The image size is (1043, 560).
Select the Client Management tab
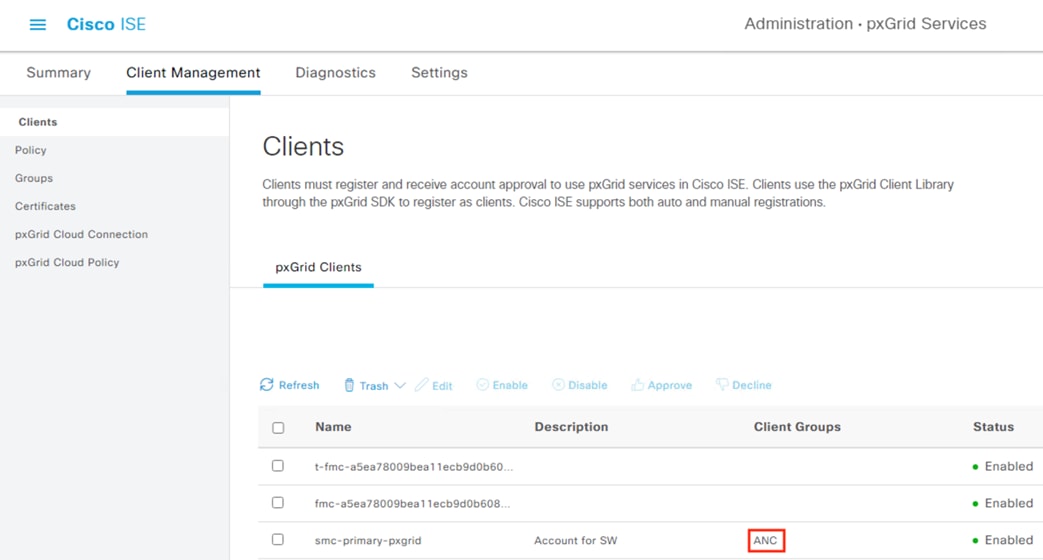pos(193,72)
